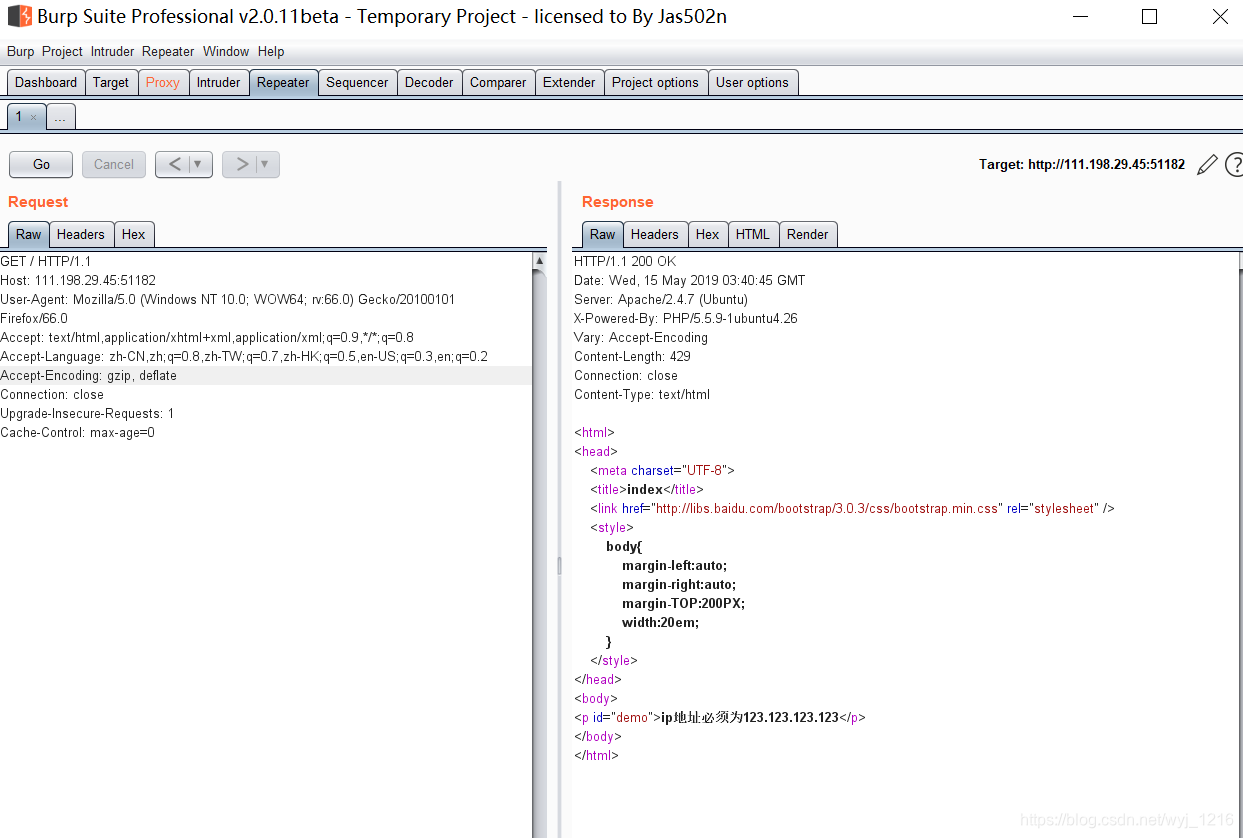Image resolution: width=1243 pixels, height=838 pixels.
Task: Open back history dropdown arrow
Action: click(198, 164)
